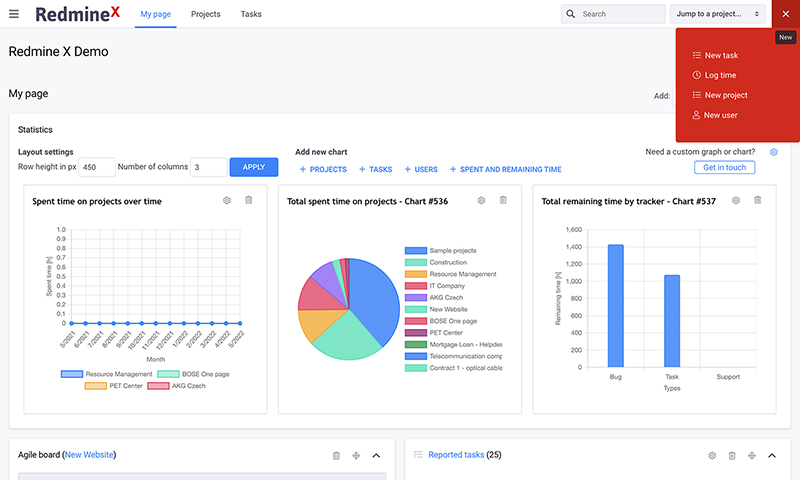Add Spent and remaining time chart
This screenshot has height=480, width=800.
click(x=506, y=169)
